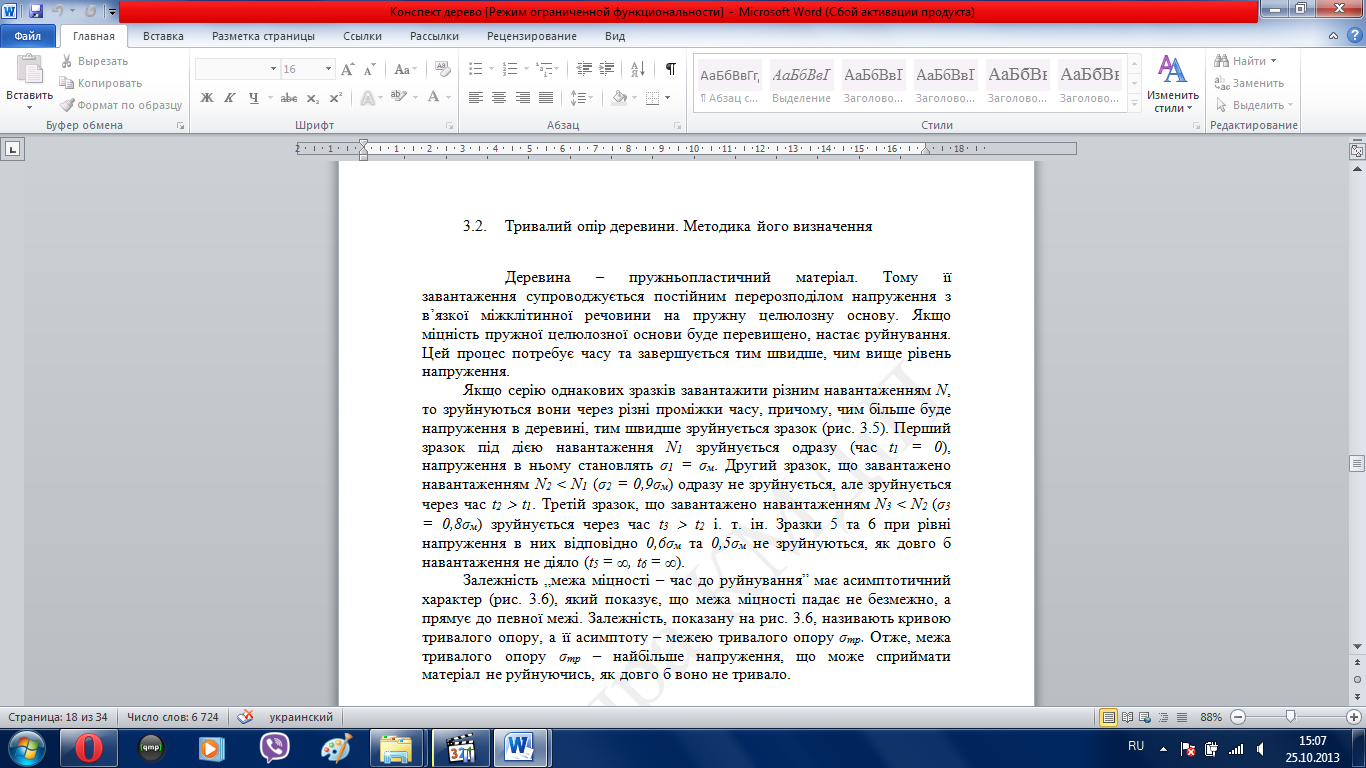This screenshot has width=1366, height=768.
Task: Adjust the zoom slider in status bar
Action: [x=1292, y=717]
